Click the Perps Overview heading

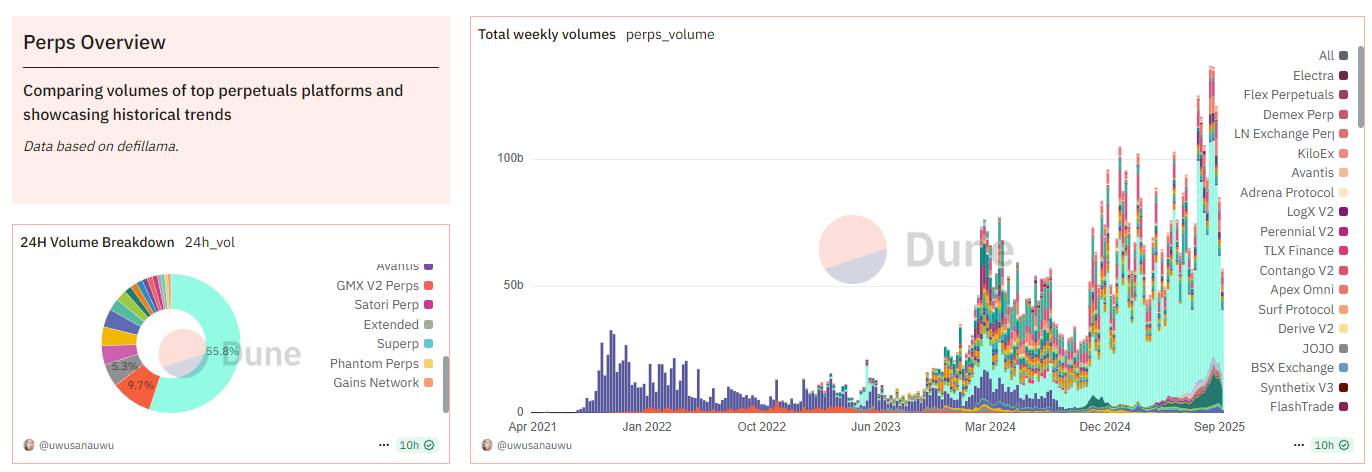[95, 43]
